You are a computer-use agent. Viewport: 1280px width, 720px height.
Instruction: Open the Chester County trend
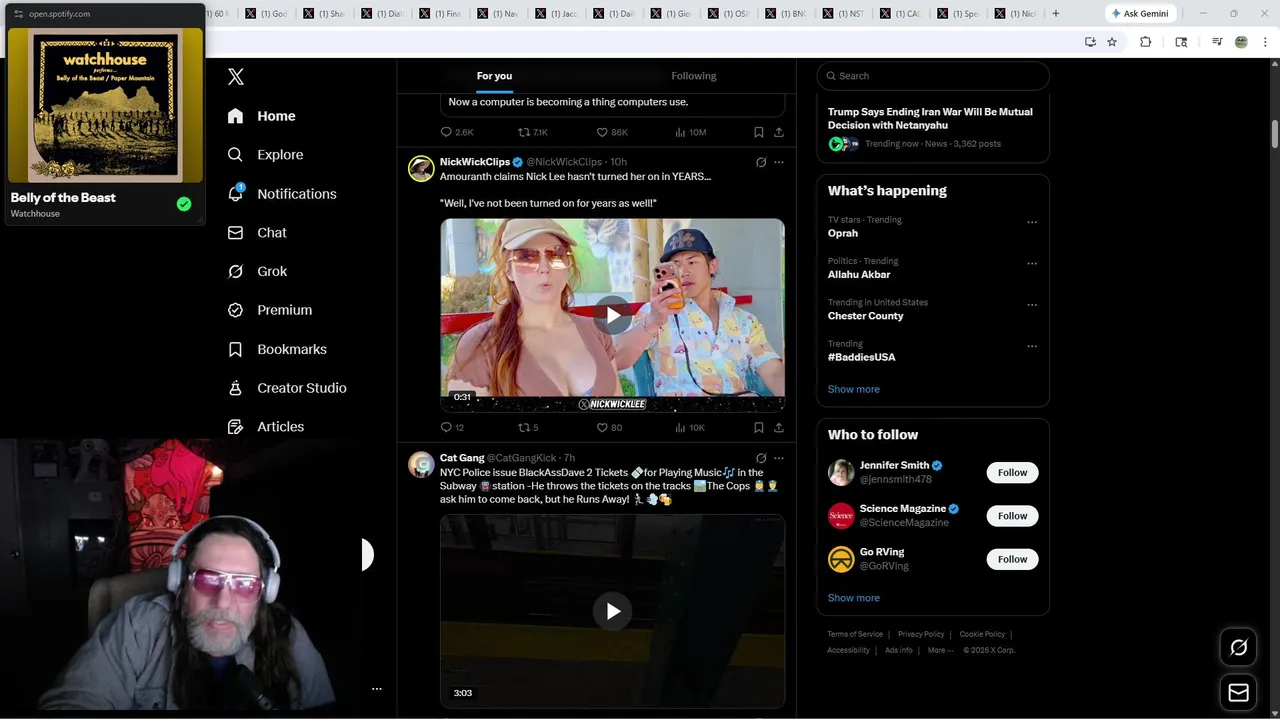[x=866, y=316]
